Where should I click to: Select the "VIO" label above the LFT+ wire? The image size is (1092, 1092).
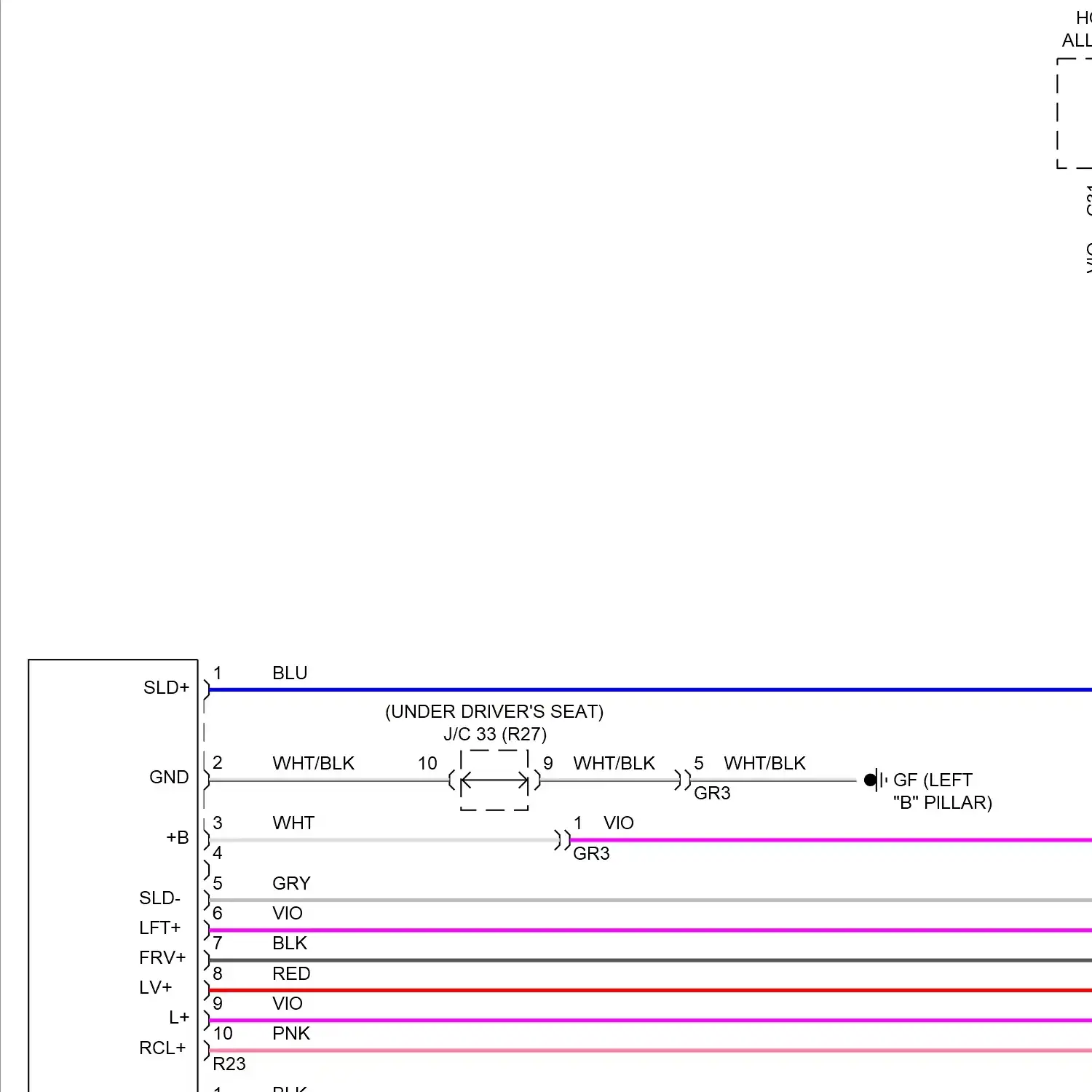pos(288,913)
